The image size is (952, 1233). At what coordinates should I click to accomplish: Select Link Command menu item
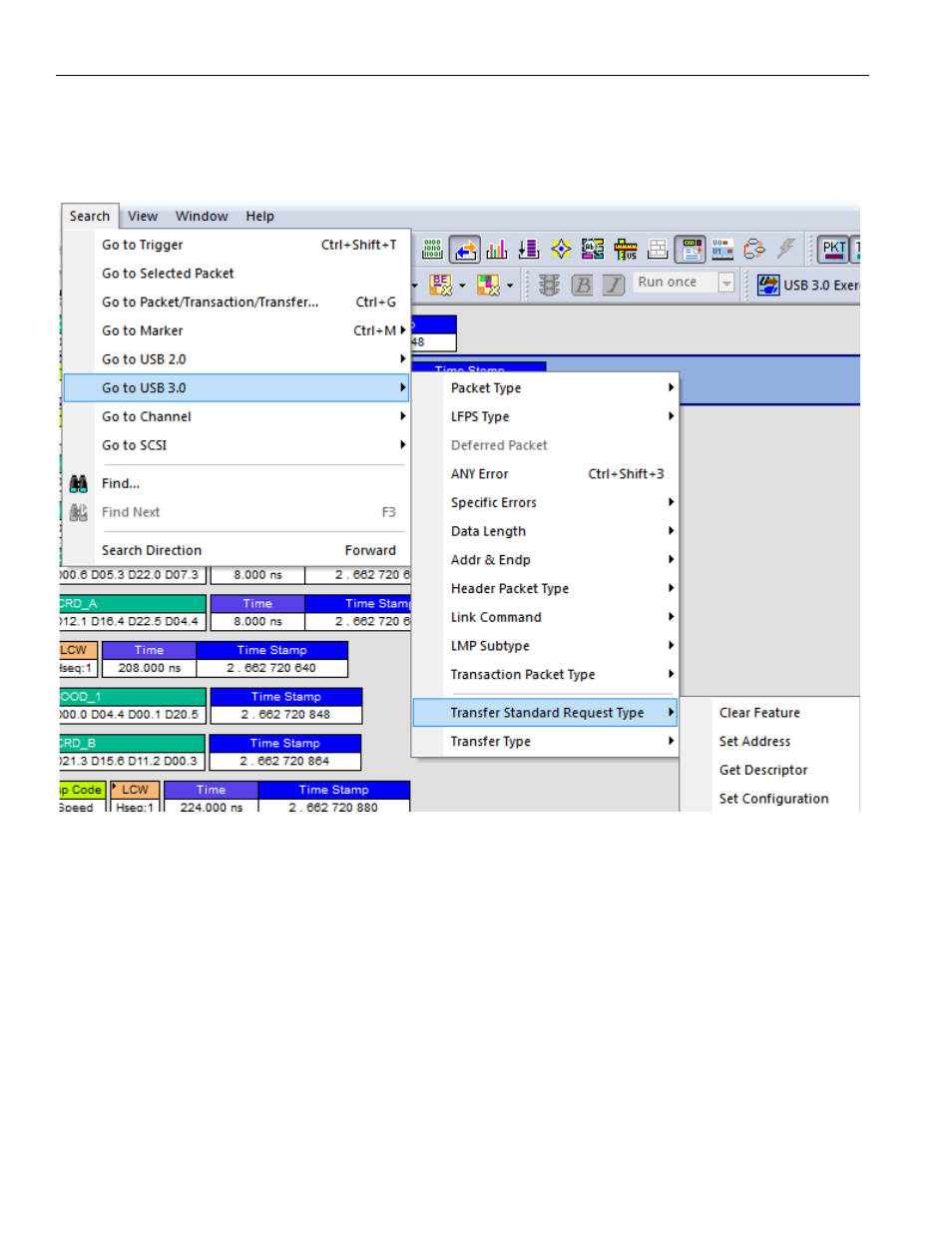click(545, 617)
